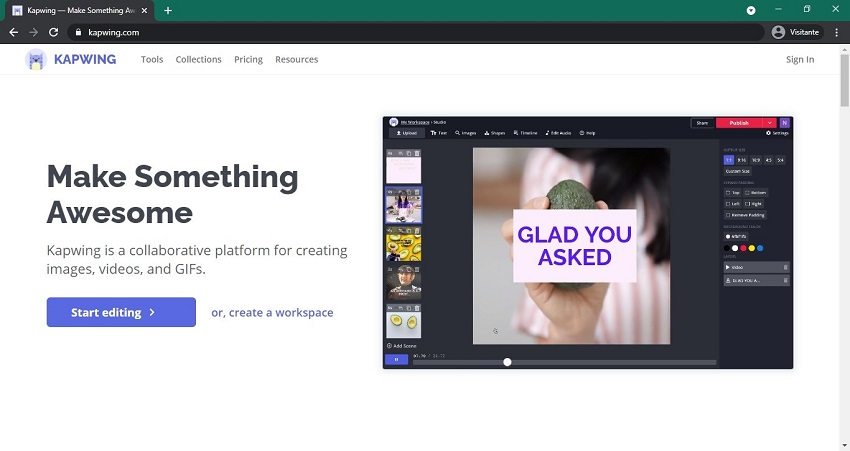Viewport: 850px width, 451px height.
Task: Open the Tools menu
Action: pos(152,60)
